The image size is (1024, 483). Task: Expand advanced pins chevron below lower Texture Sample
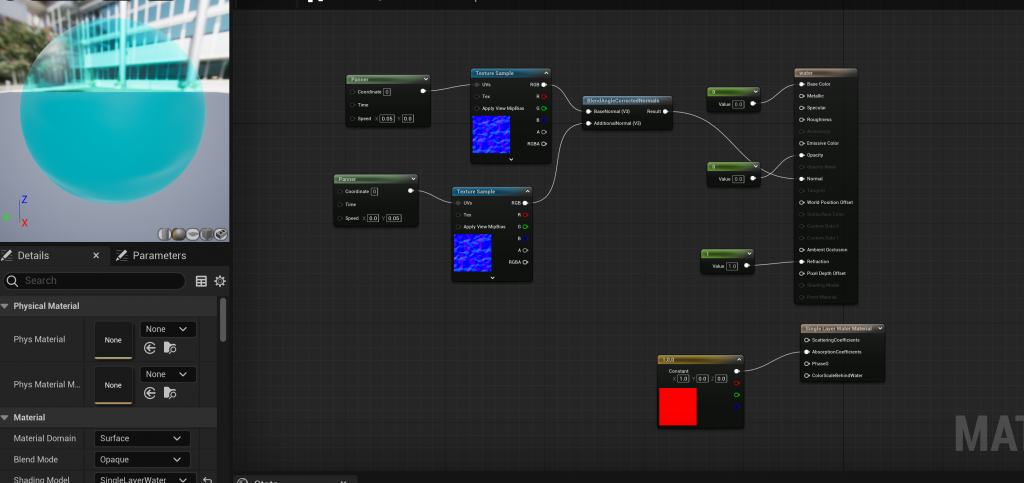(492, 277)
